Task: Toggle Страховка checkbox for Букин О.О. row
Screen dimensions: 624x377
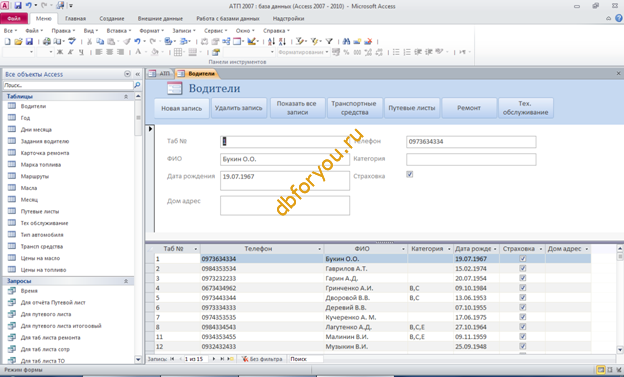Action: [x=523, y=259]
